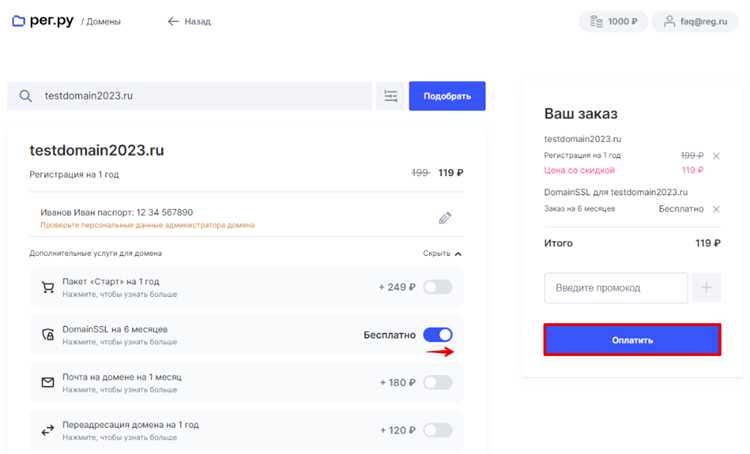This screenshot has width=750, height=454.
Task: Open domain search filter settings icon
Action: pyautogui.click(x=391, y=96)
